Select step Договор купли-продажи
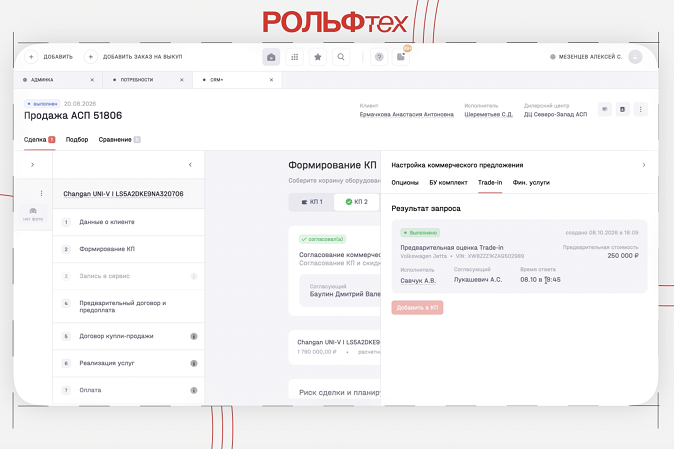 [128, 336]
